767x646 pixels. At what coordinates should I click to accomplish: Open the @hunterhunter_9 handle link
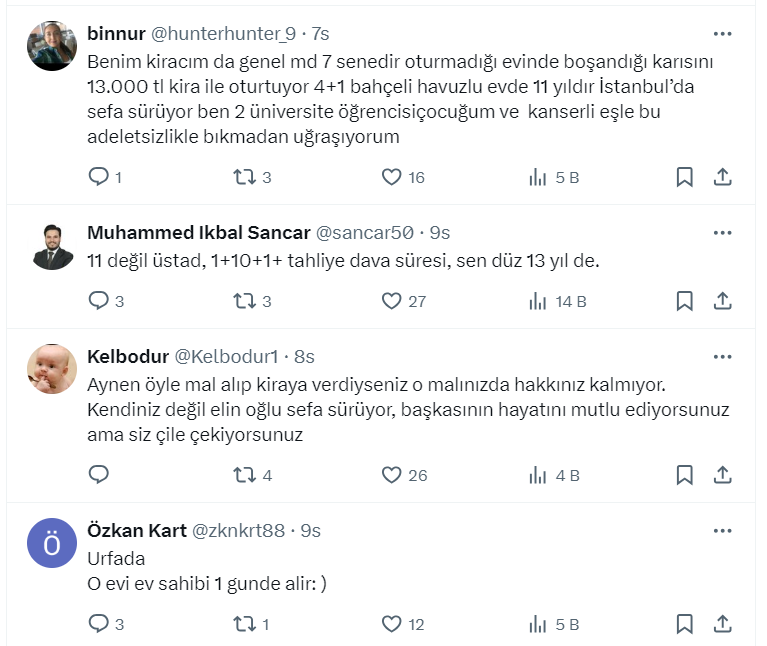[223, 34]
